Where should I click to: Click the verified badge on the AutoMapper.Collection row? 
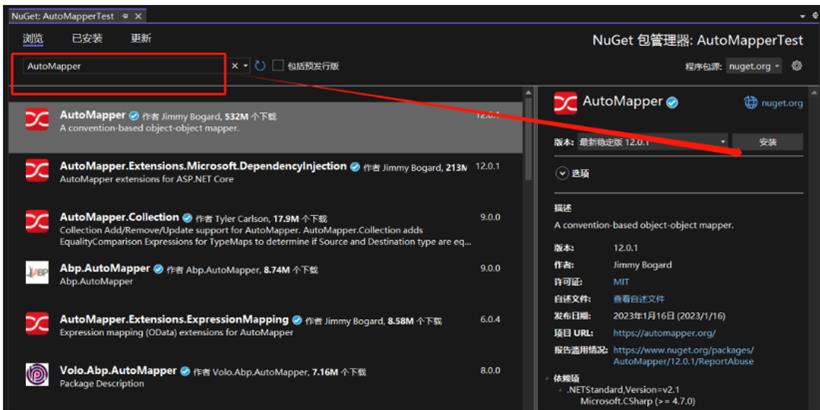tap(187, 218)
